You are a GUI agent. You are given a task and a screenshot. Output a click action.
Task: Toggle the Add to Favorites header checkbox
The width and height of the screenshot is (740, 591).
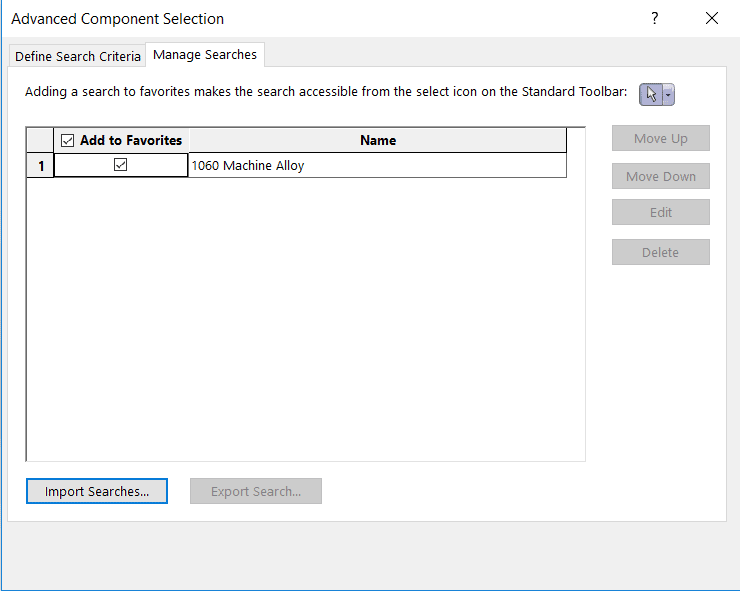coord(68,141)
